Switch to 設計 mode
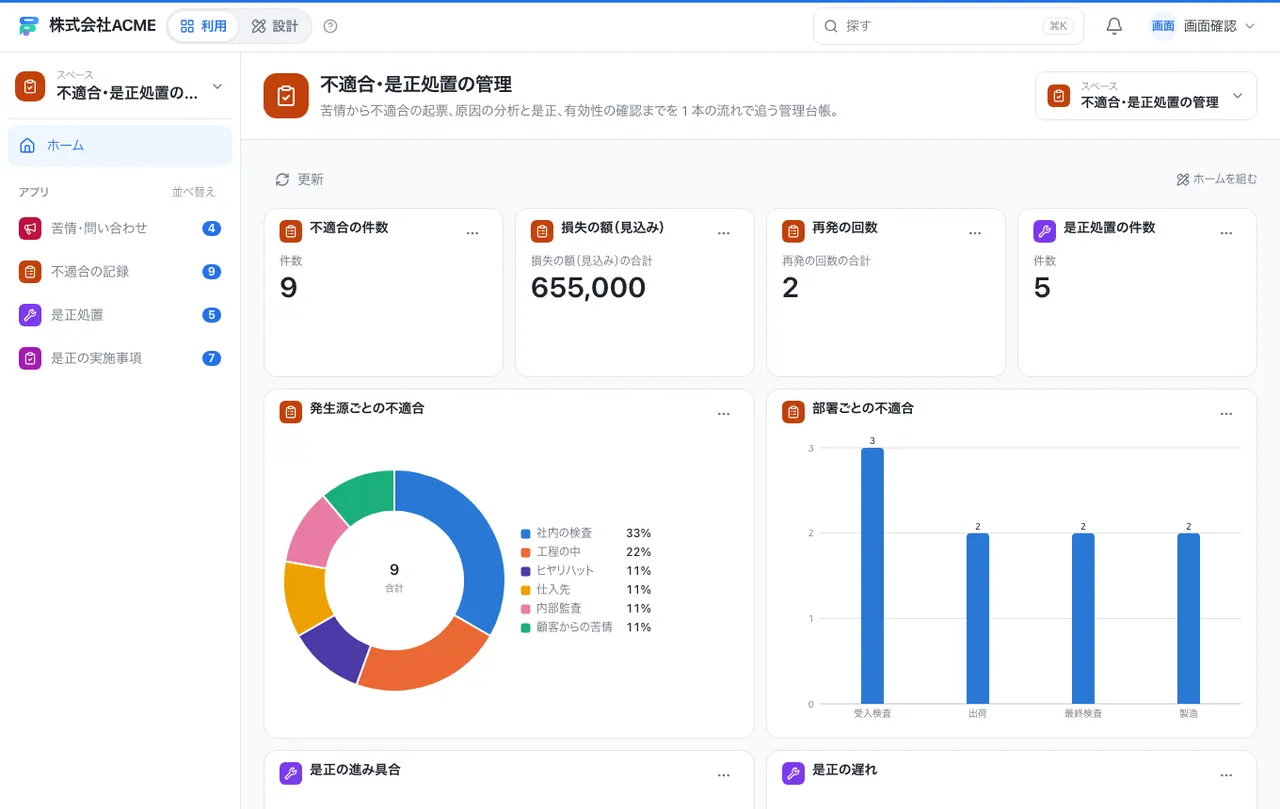1280x809 pixels. coord(275,26)
